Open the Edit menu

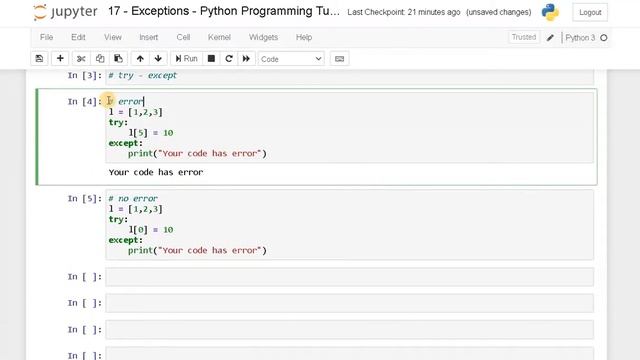coord(78,37)
